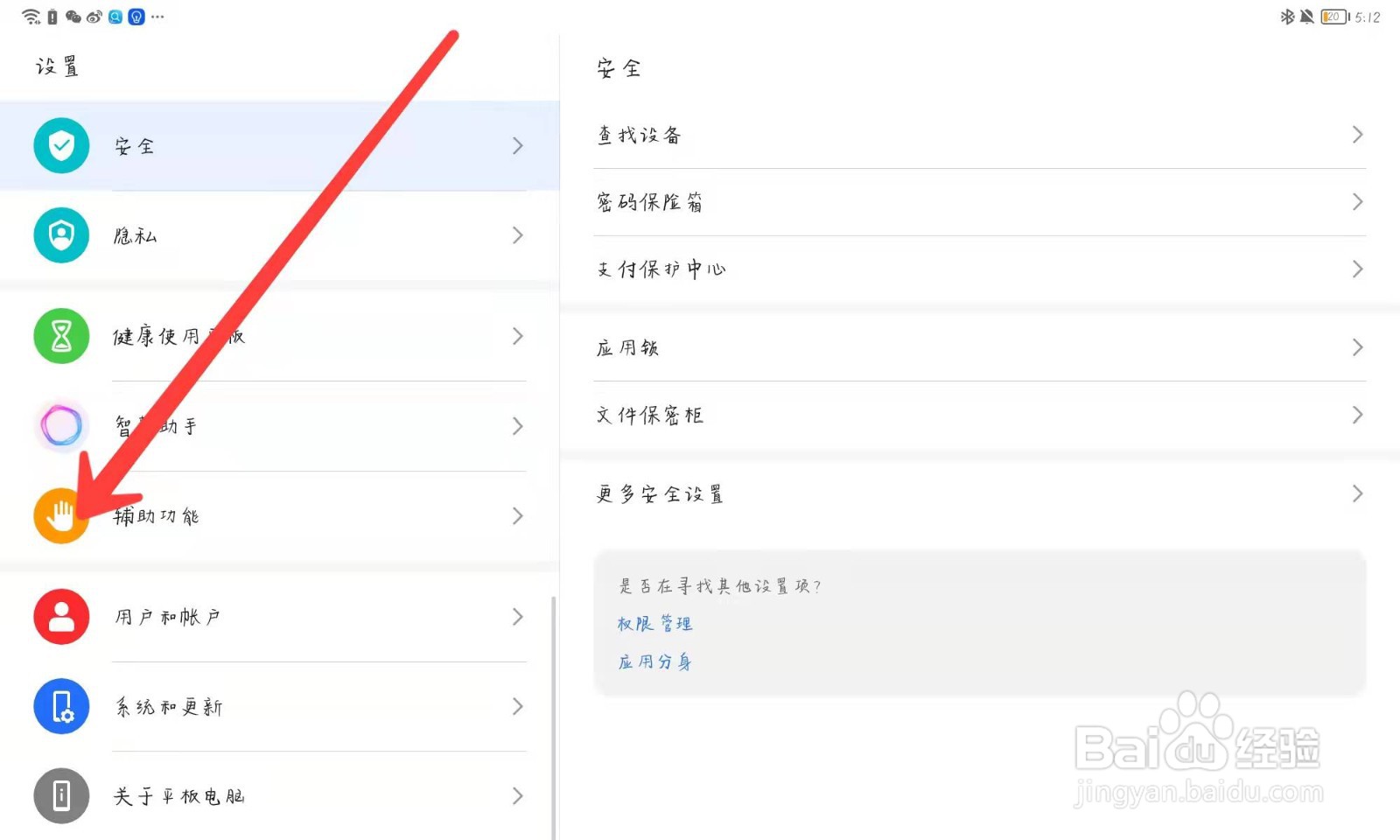Click the teal Security shield icon
This screenshot has width=1400, height=840.
coord(61,145)
